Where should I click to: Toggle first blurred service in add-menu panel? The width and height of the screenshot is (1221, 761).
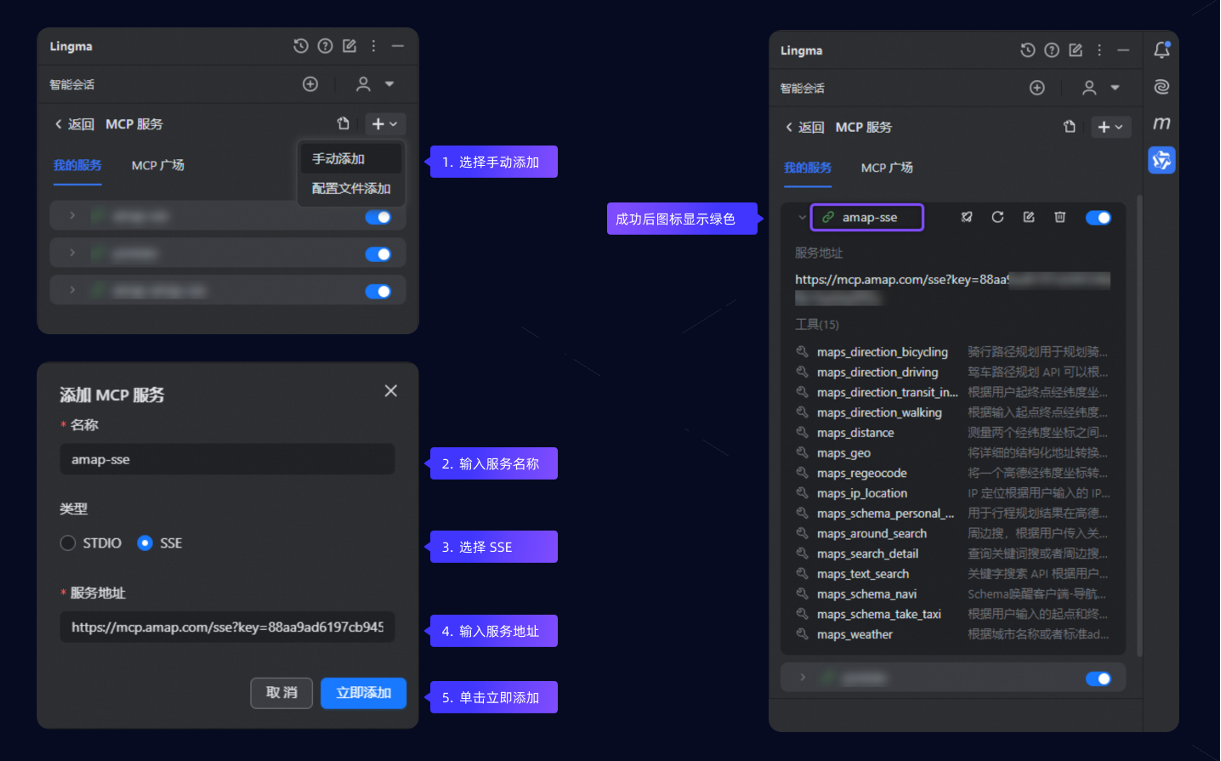[378, 217]
